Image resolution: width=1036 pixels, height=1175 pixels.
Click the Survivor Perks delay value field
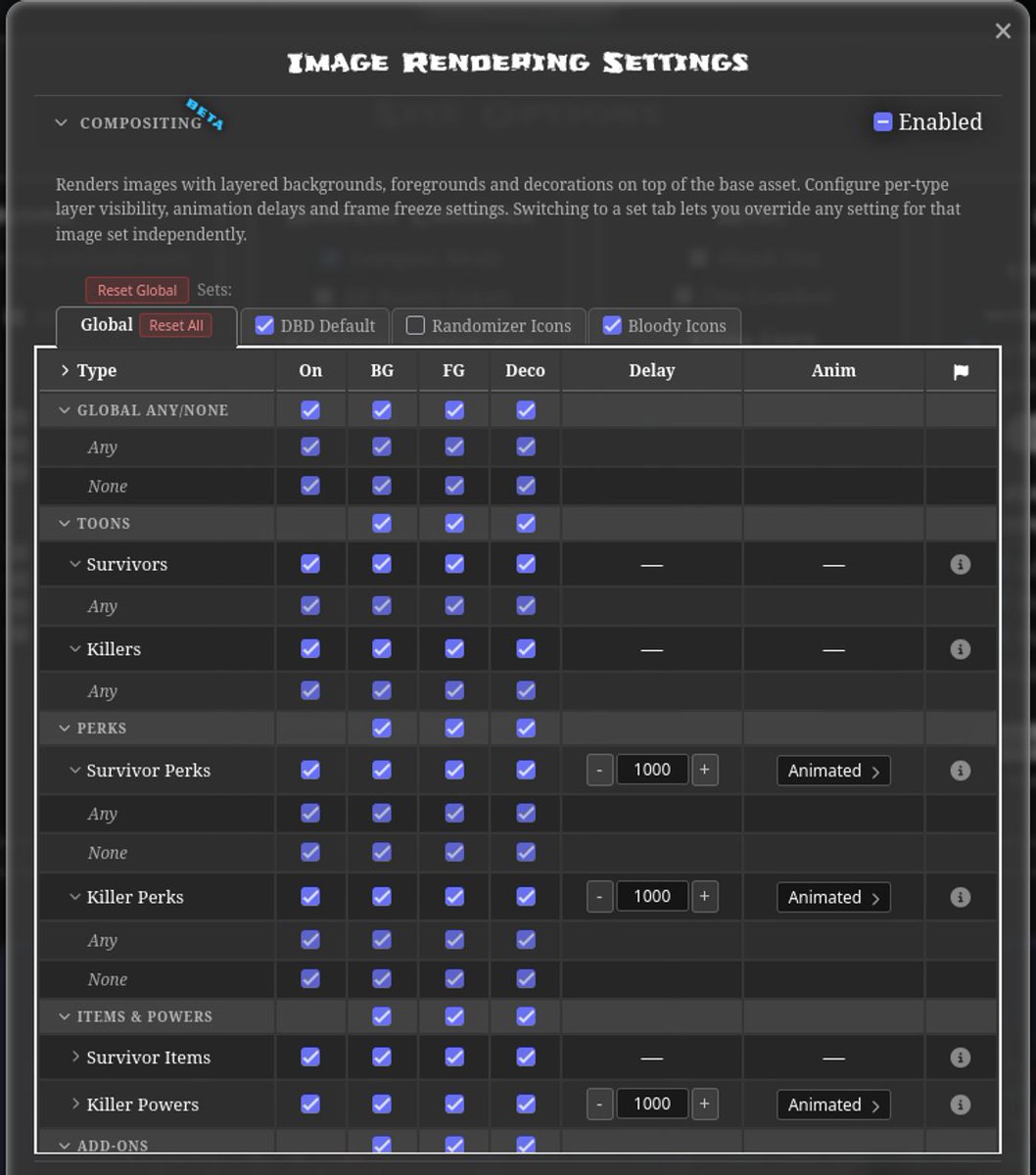(x=652, y=770)
